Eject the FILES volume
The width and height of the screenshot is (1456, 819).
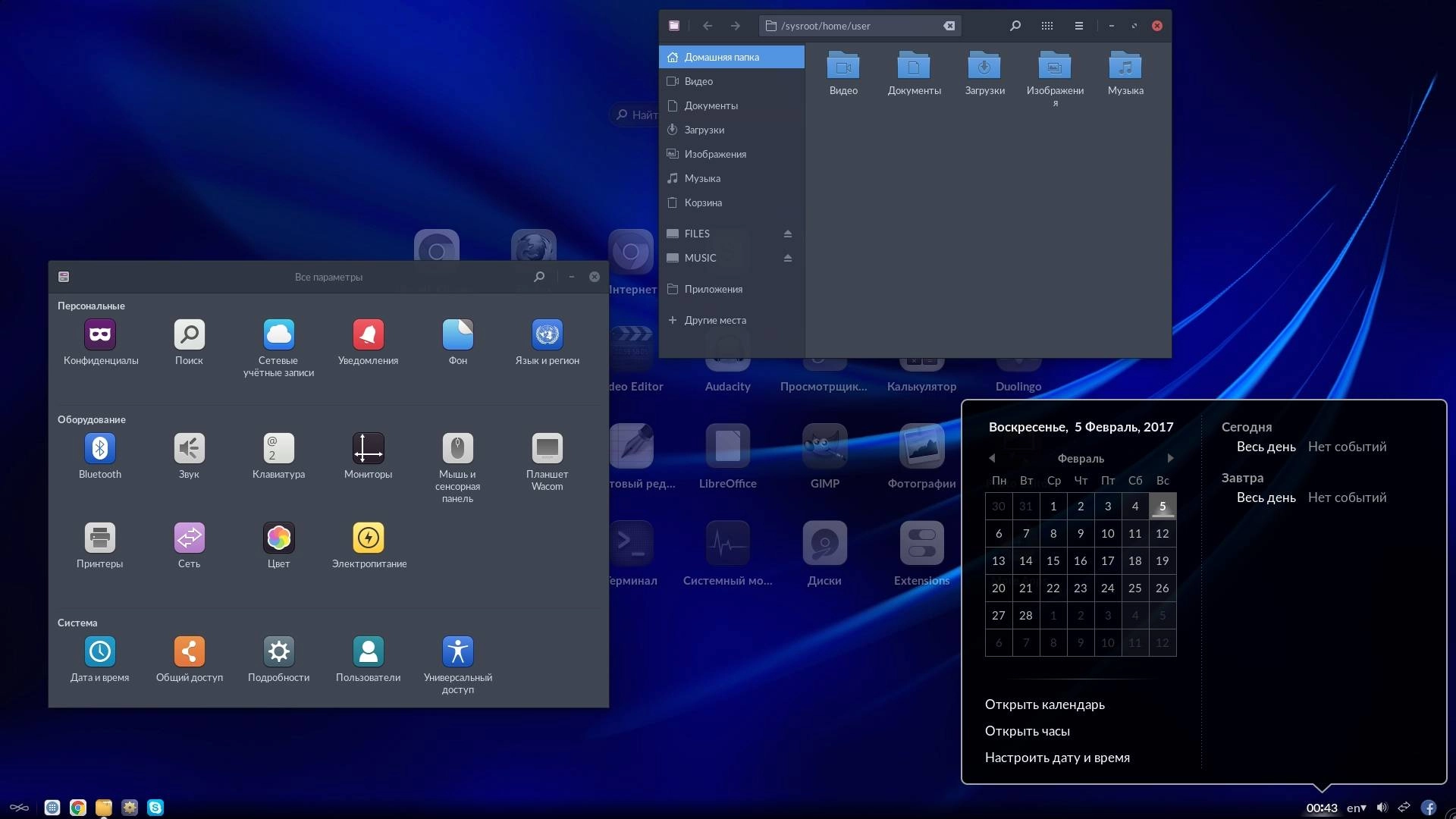[x=788, y=234]
